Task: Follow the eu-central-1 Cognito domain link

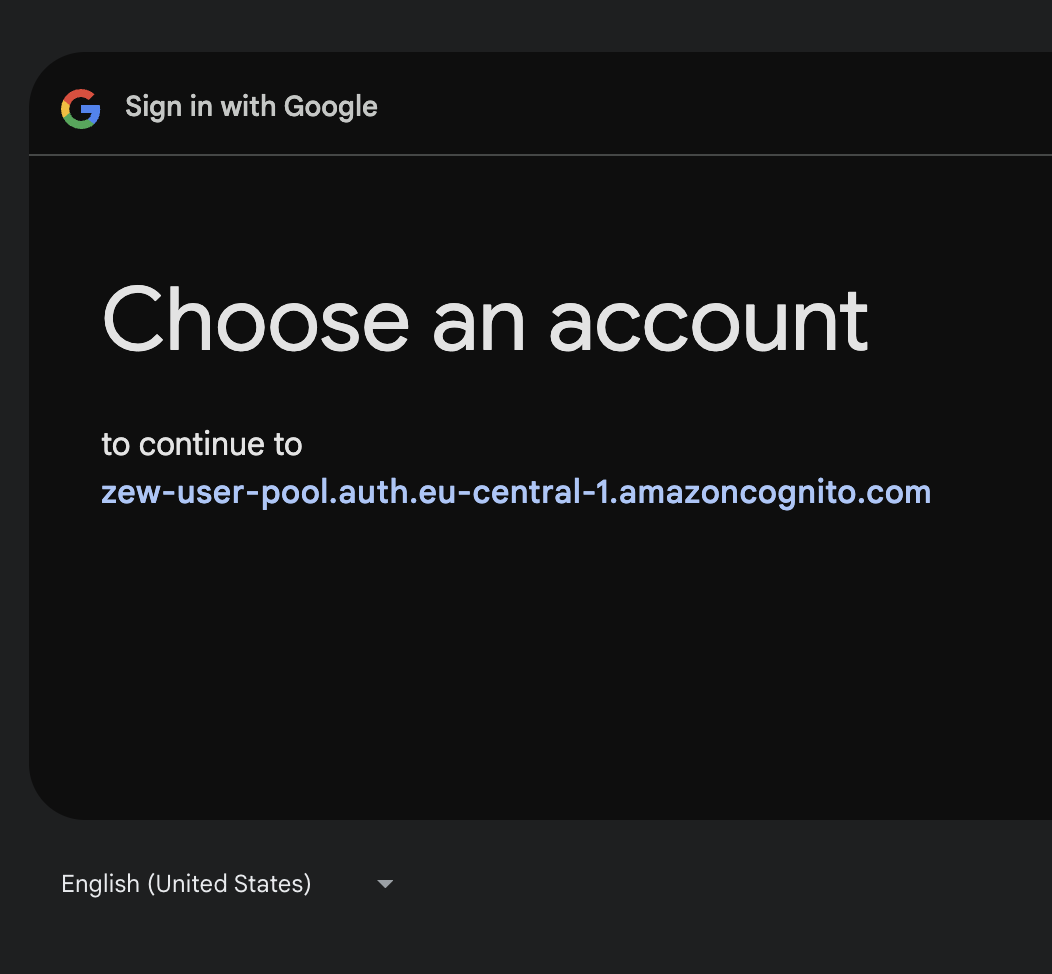Action: (516, 492)
